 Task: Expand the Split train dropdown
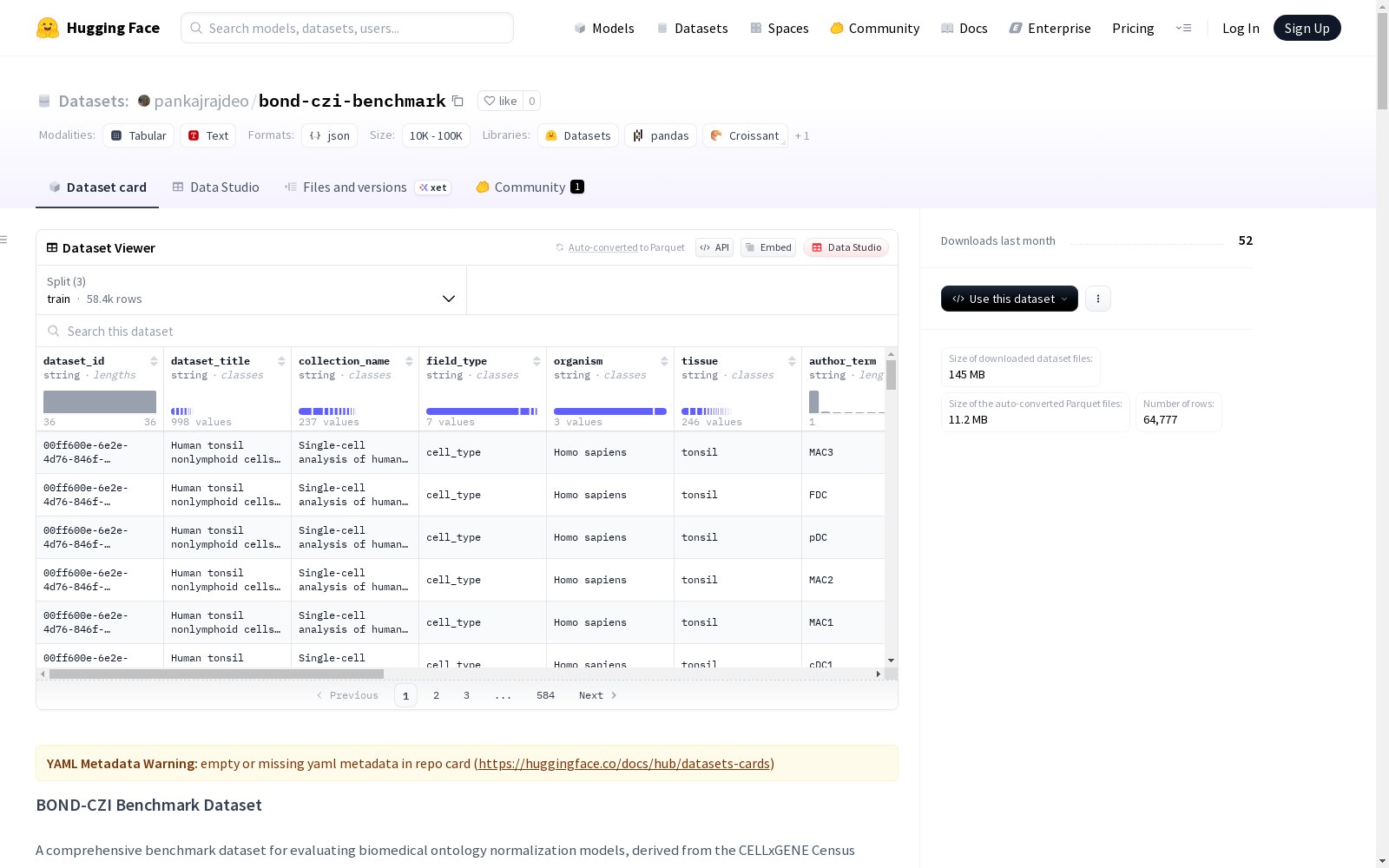click(252, 290)
